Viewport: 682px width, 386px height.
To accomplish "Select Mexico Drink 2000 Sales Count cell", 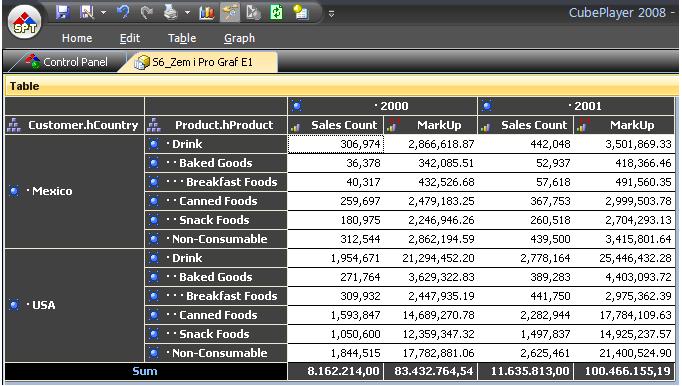I will 335,144.
